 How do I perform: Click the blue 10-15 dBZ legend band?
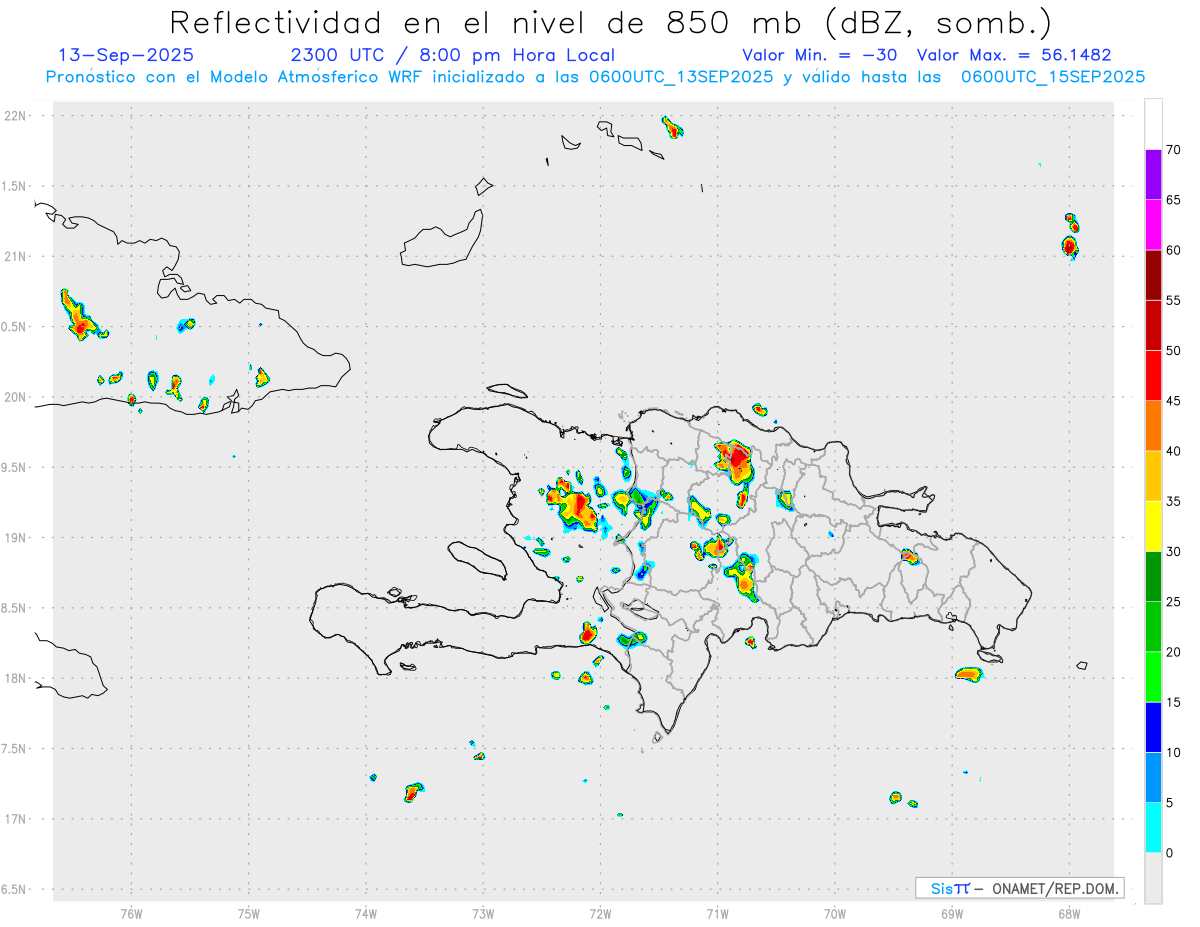coord(1153,727)
